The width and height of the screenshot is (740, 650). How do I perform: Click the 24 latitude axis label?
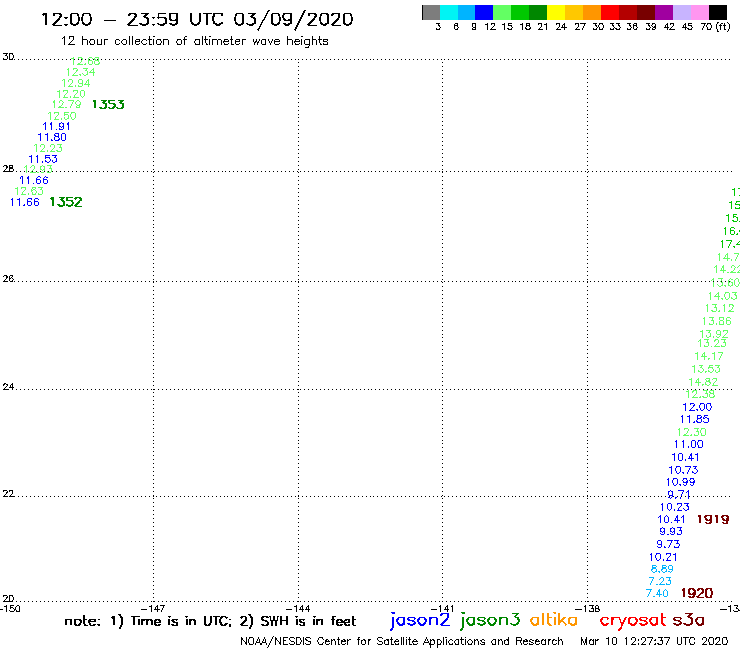click(8, 387)
